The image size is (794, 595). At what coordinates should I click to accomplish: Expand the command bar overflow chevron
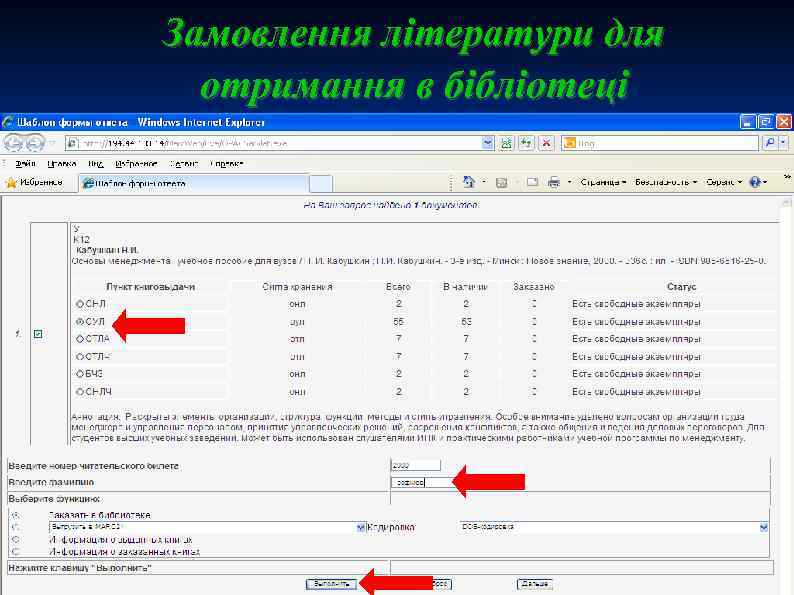[787, 177]
